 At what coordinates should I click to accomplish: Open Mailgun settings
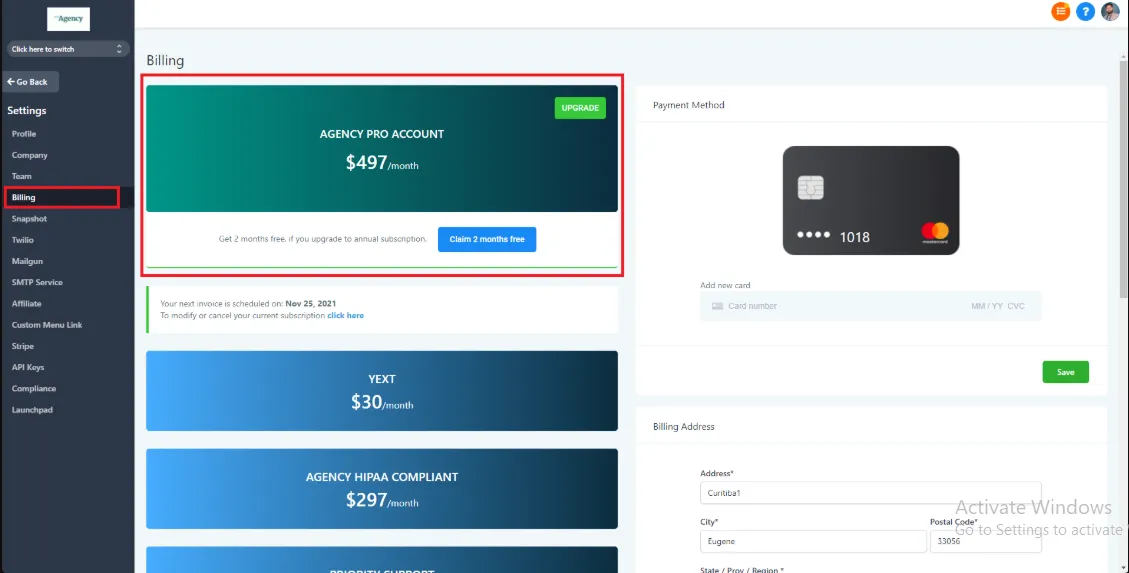(x=27, y=261)
